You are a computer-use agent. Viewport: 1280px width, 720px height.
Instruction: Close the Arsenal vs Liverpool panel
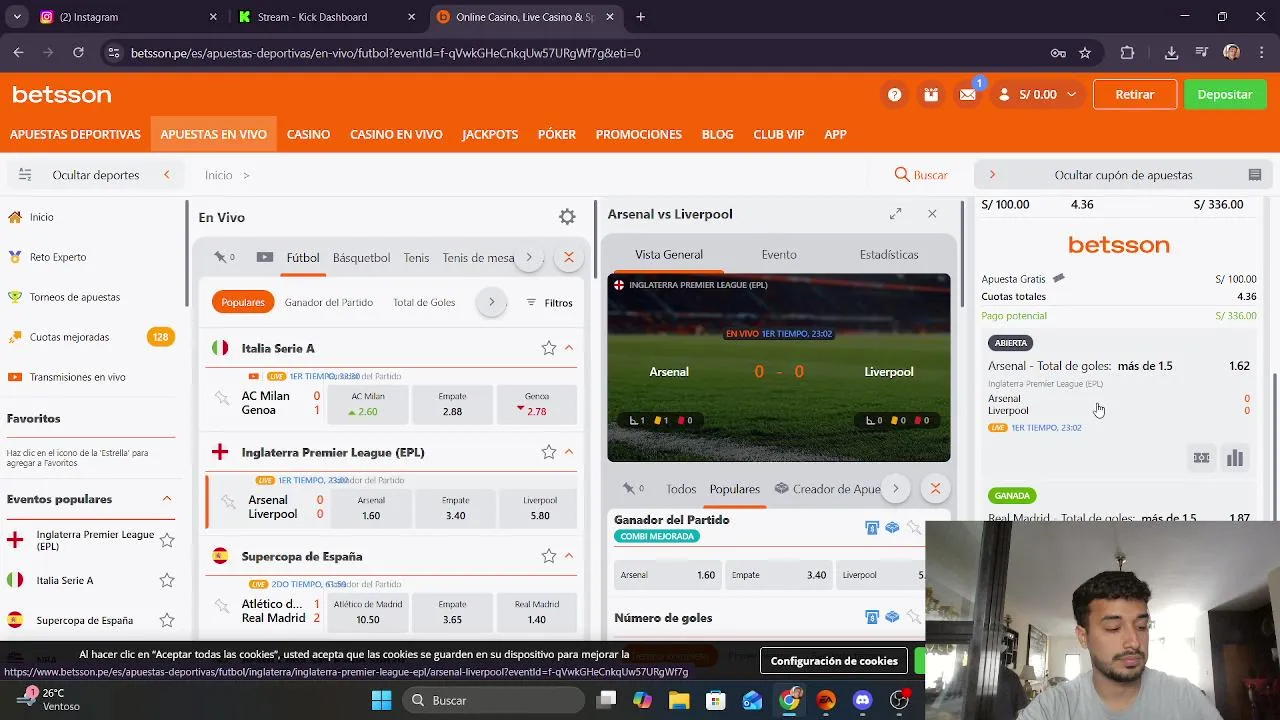[932, 214]
